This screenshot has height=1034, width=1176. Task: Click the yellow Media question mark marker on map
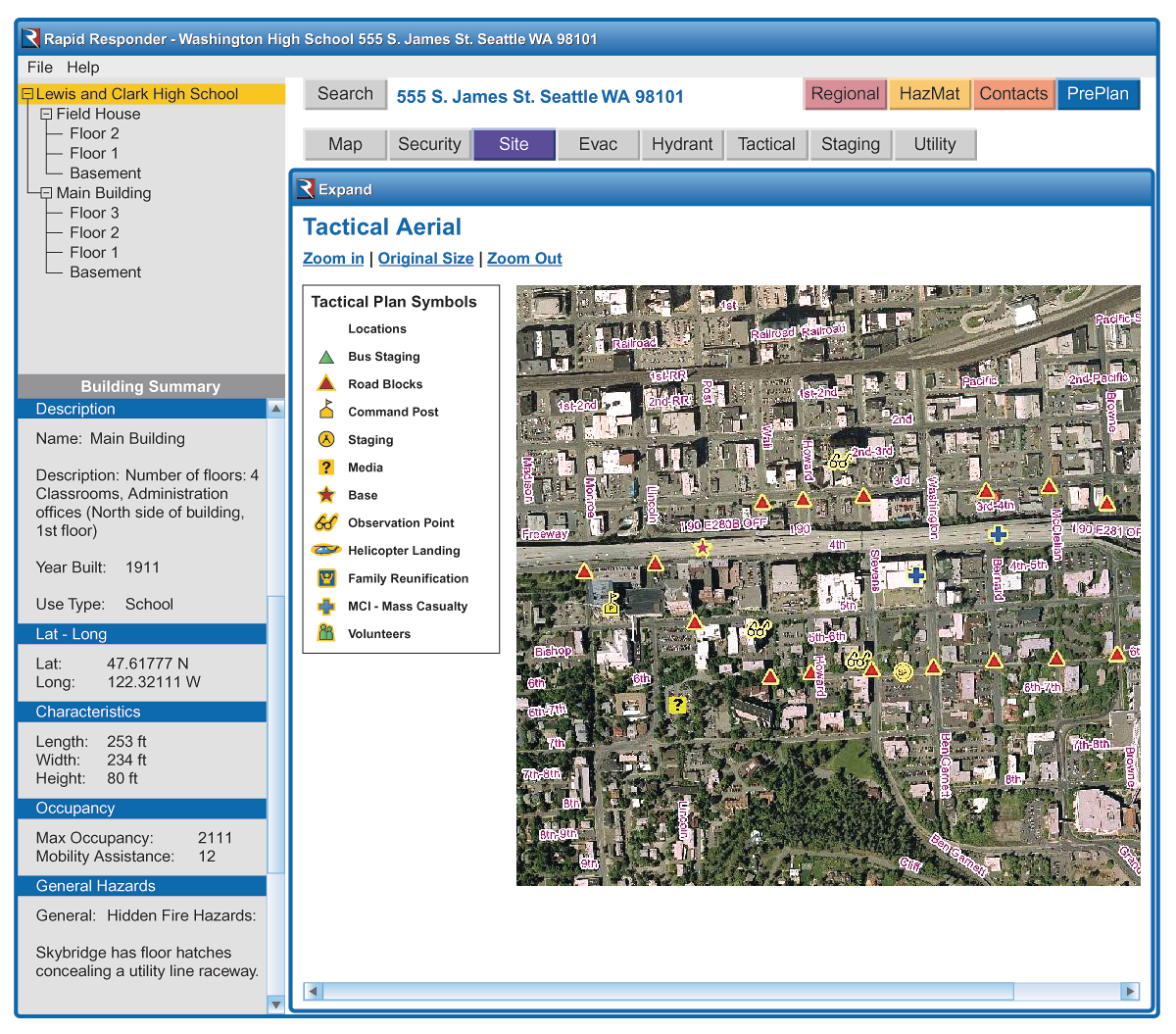click(676, 705)
